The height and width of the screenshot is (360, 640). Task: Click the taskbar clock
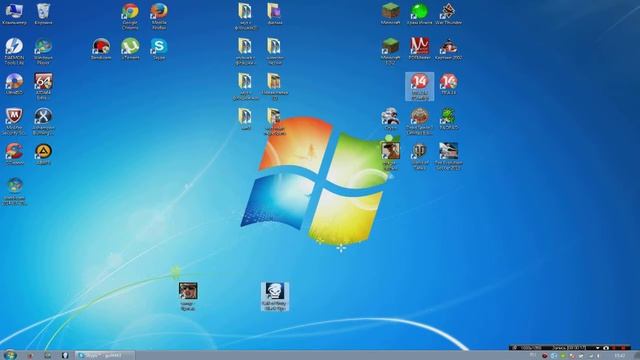point(620,356)
